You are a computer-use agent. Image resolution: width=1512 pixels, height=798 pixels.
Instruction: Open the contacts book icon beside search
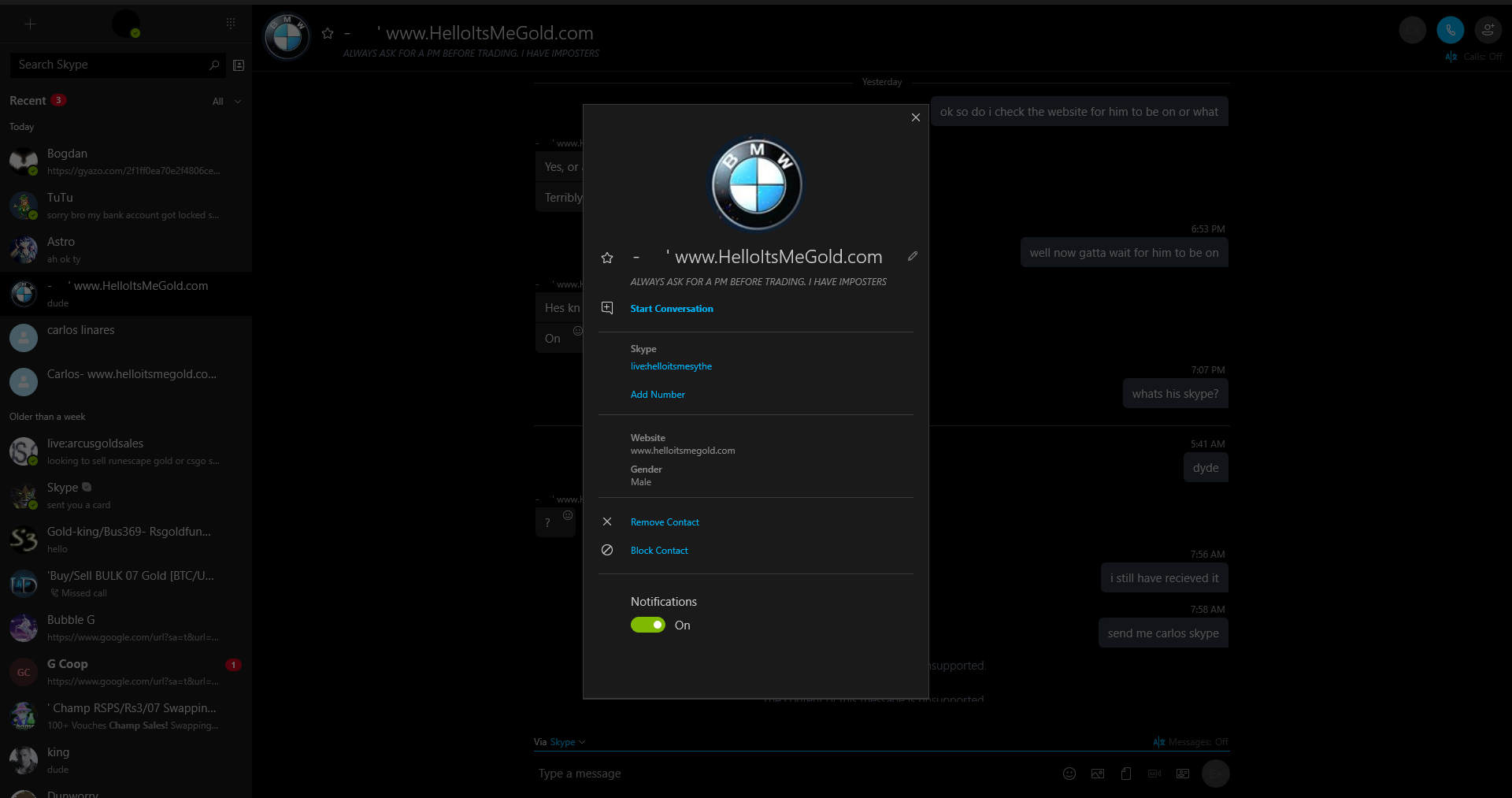(239, 65)
